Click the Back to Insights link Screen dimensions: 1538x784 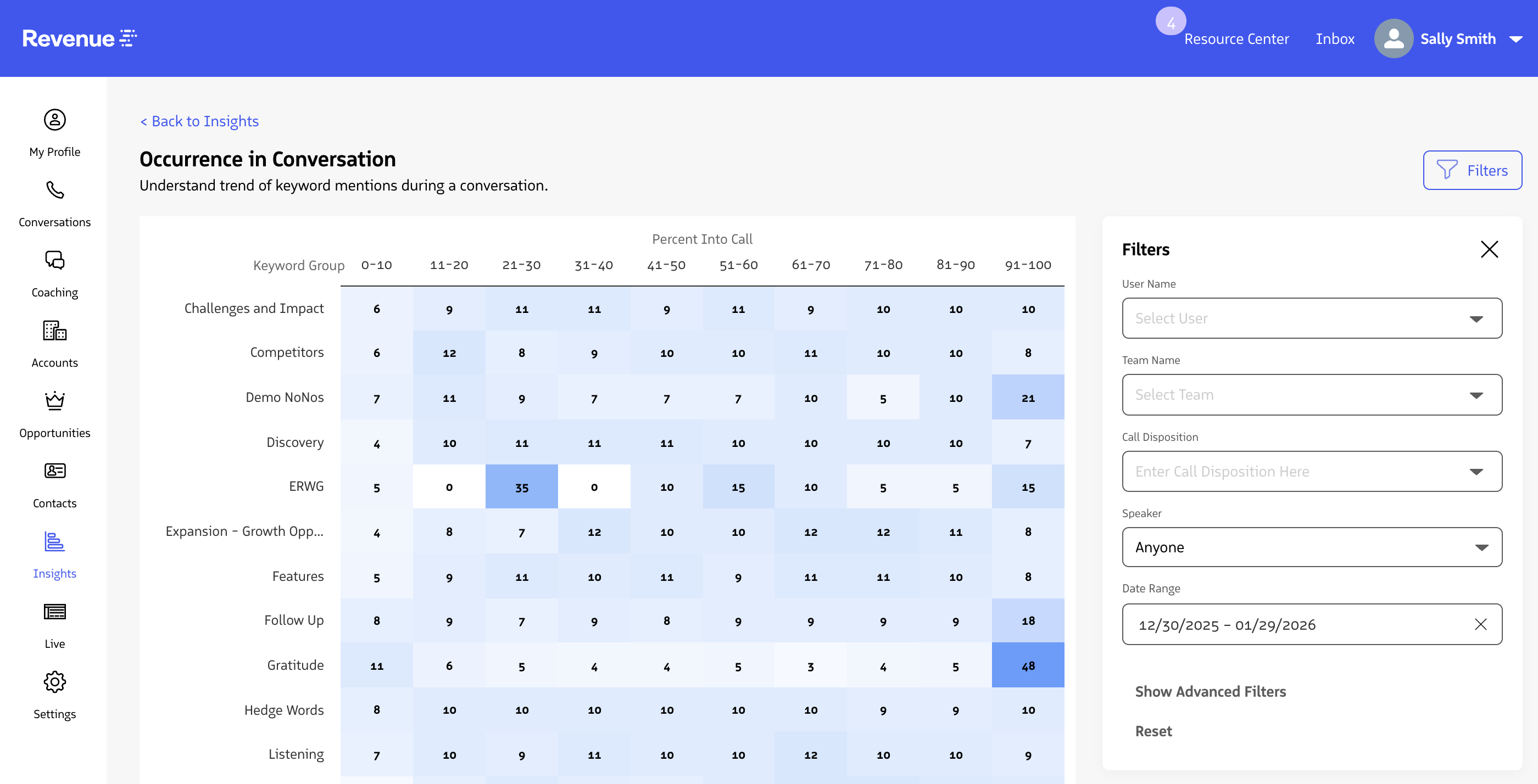point(199,121)
